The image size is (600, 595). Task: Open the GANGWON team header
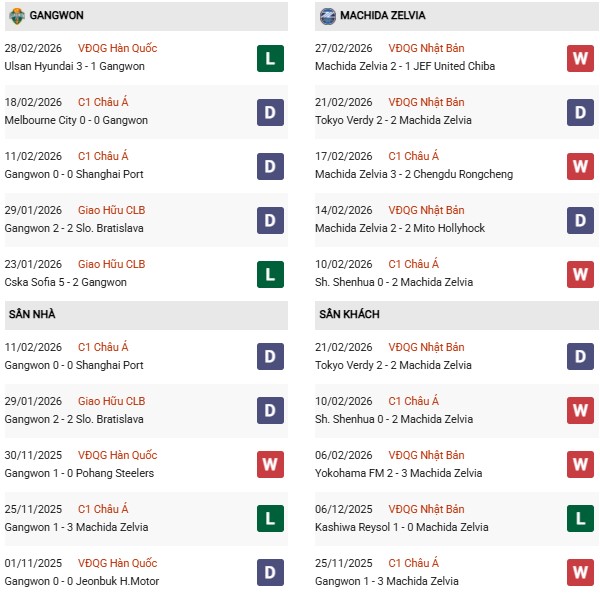[x=56, y=16]
